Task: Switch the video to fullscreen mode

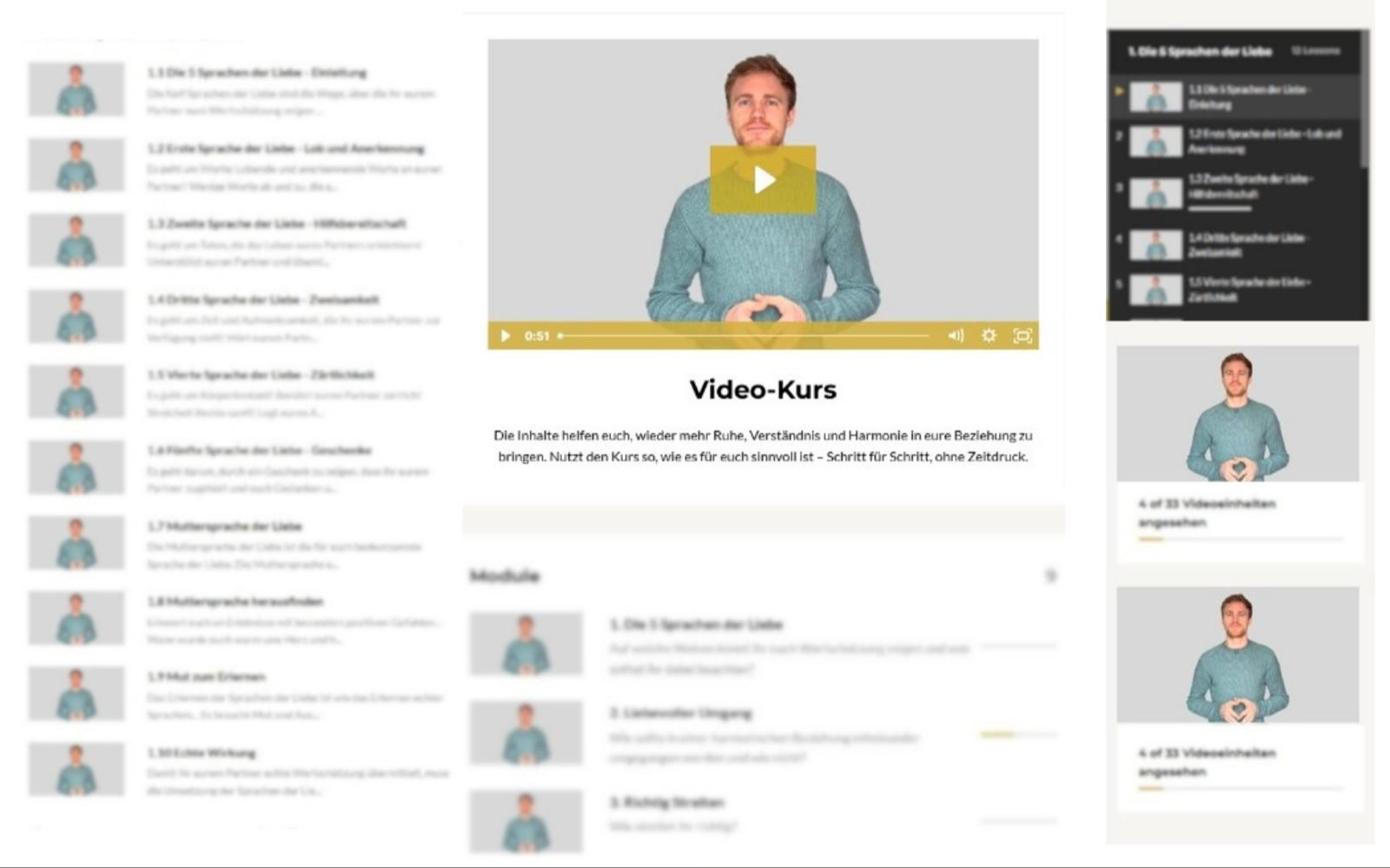Action: pos(1023,335)
